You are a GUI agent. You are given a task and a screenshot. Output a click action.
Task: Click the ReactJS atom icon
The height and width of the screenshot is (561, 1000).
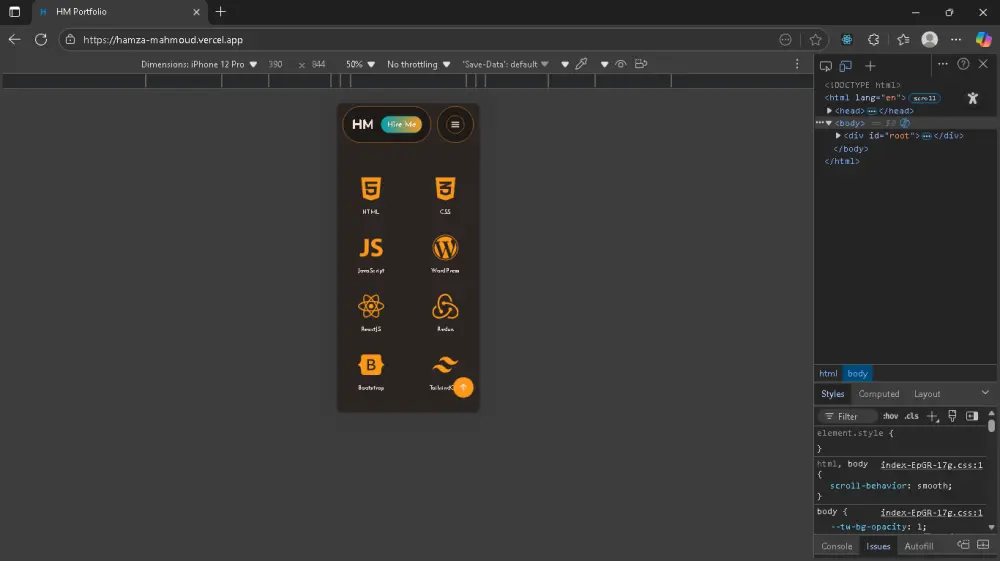click(x=371, y=307)
